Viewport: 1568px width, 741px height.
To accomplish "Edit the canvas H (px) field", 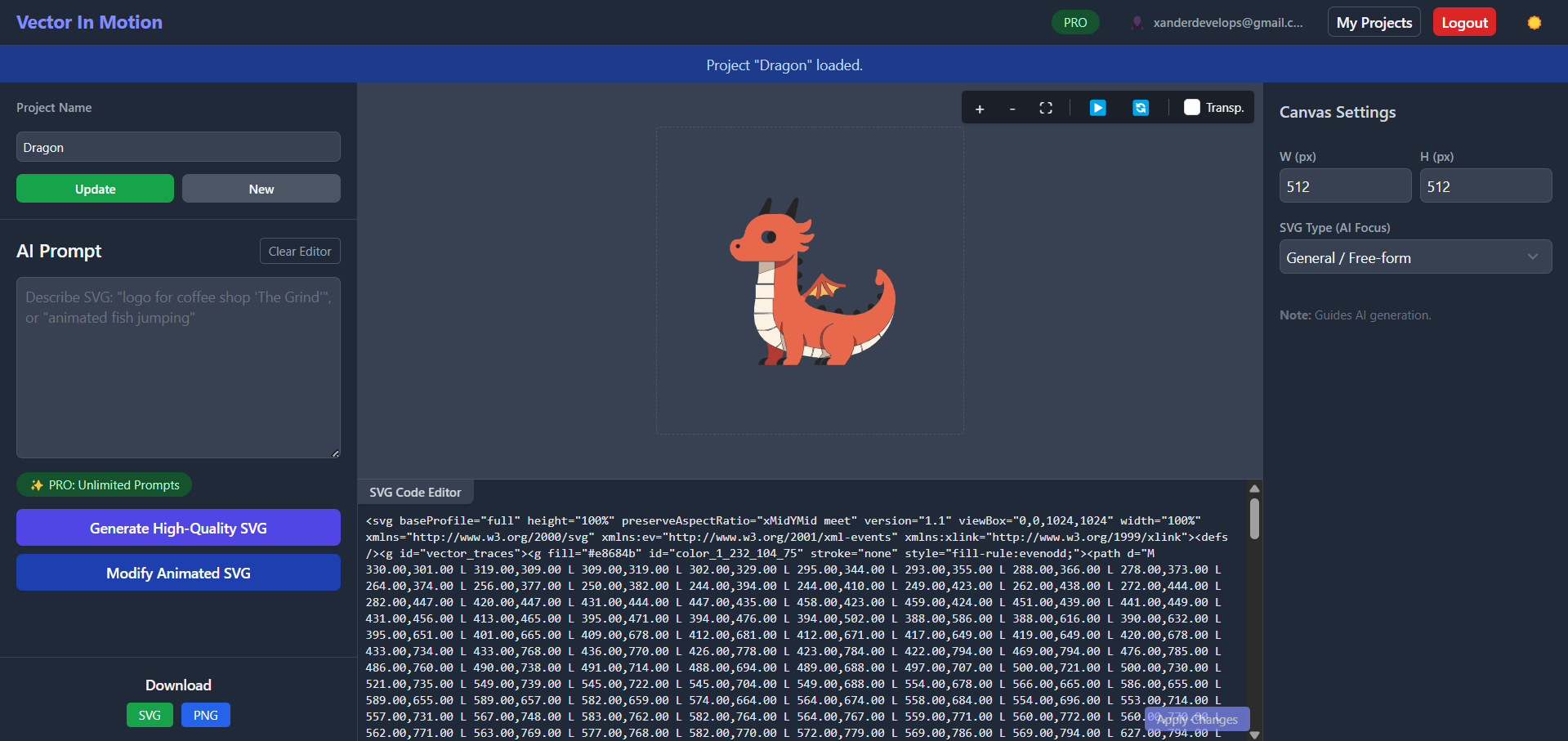I will point(1485,186).
